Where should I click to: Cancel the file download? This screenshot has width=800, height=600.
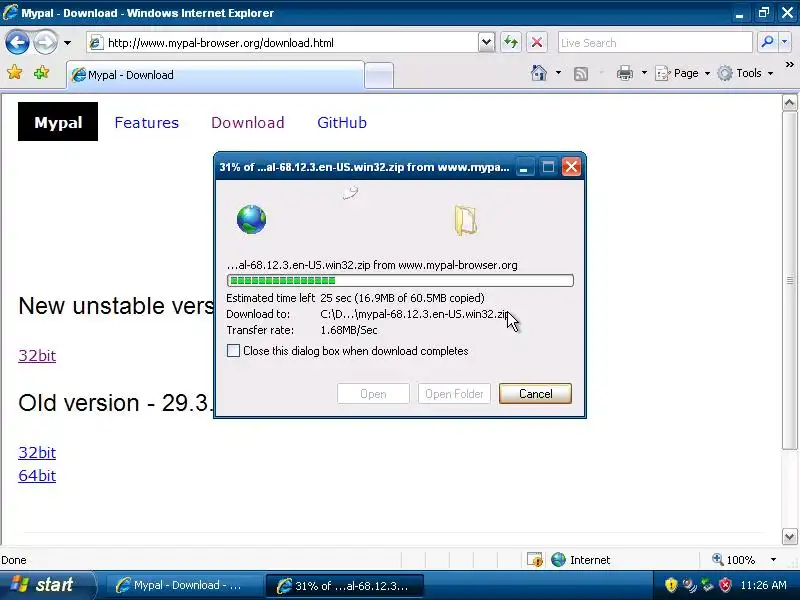535,394
